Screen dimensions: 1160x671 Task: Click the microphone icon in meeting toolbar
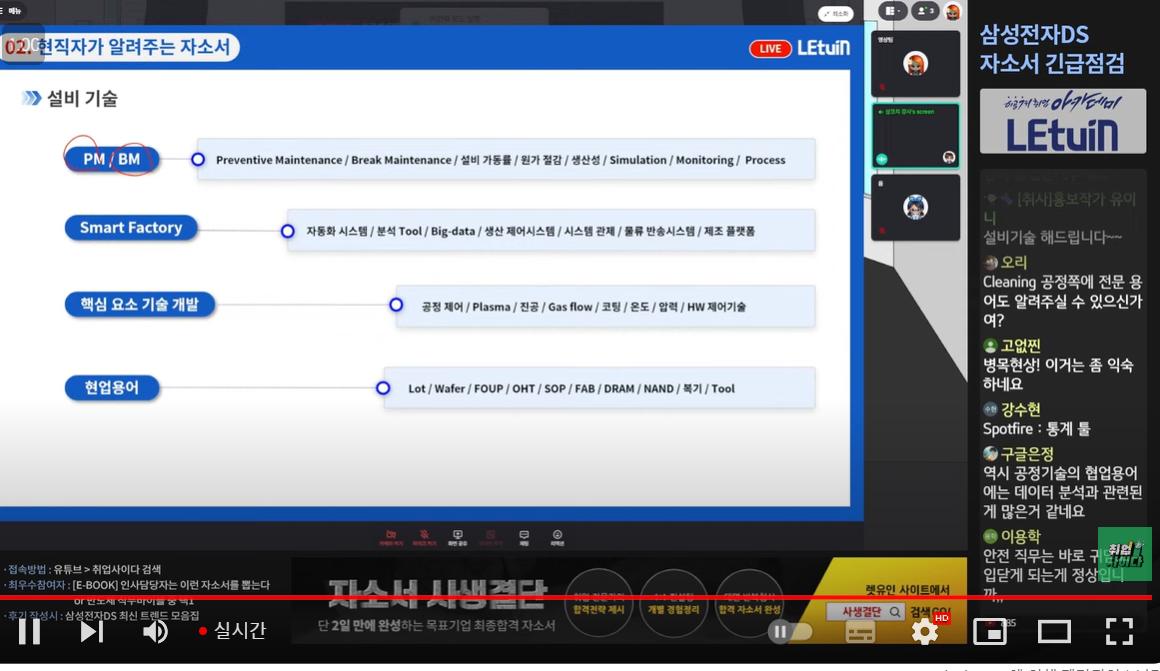[x=424, y=537]
